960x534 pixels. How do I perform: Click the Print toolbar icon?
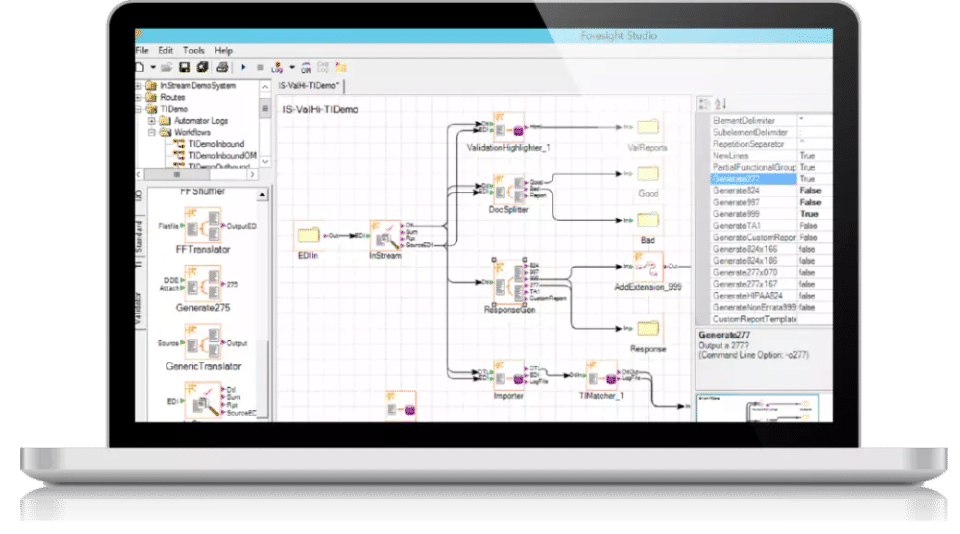point(222,67)
